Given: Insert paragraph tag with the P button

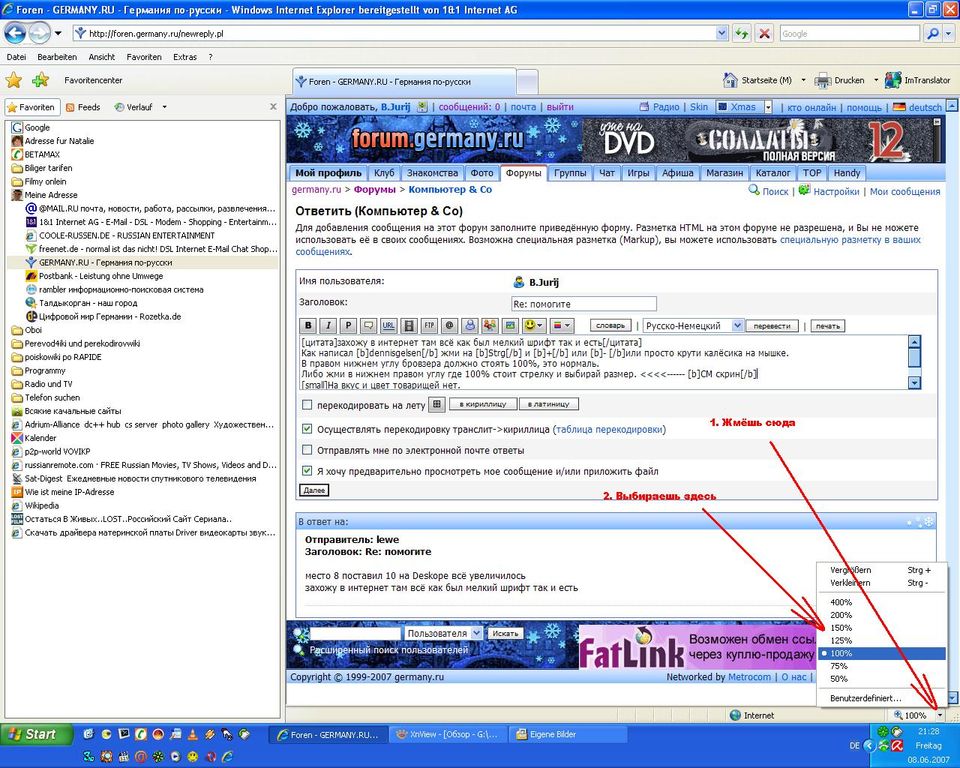Looking at the screenshot, I should click(x=348, y=326).
